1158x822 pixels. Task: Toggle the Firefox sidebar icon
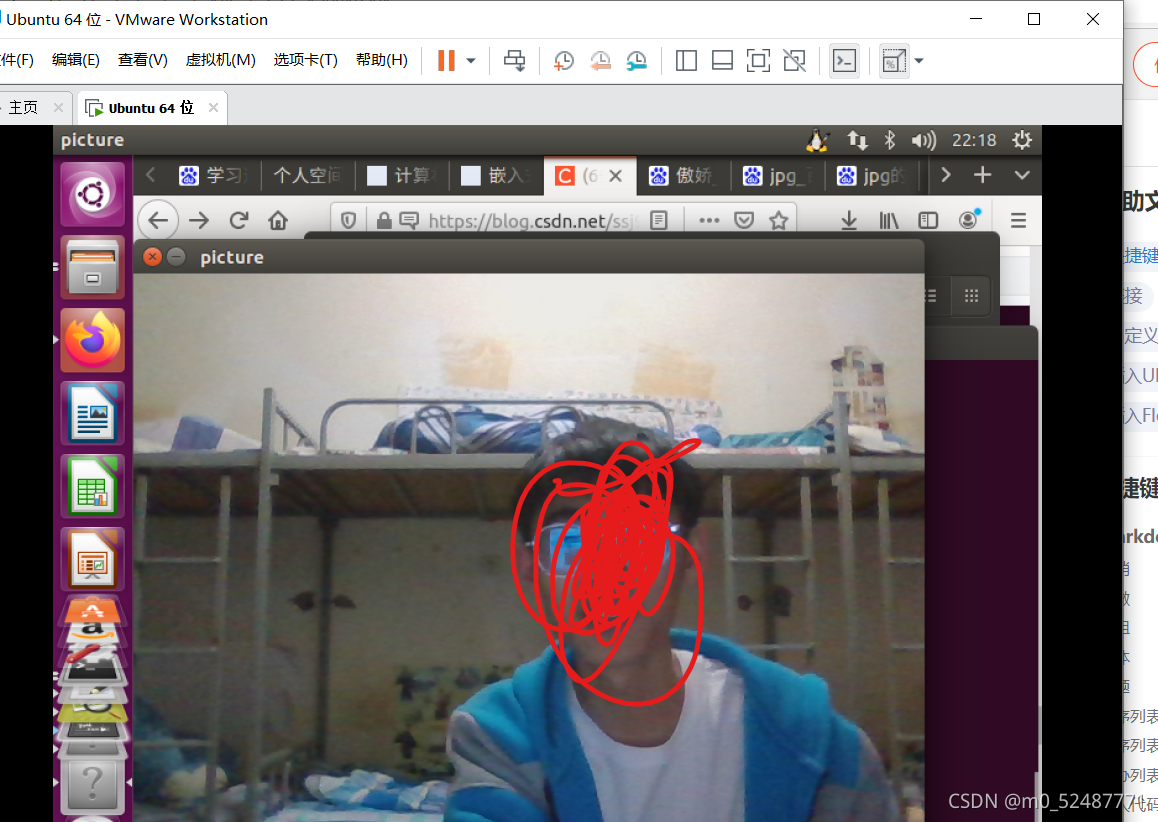pos(928,220)
